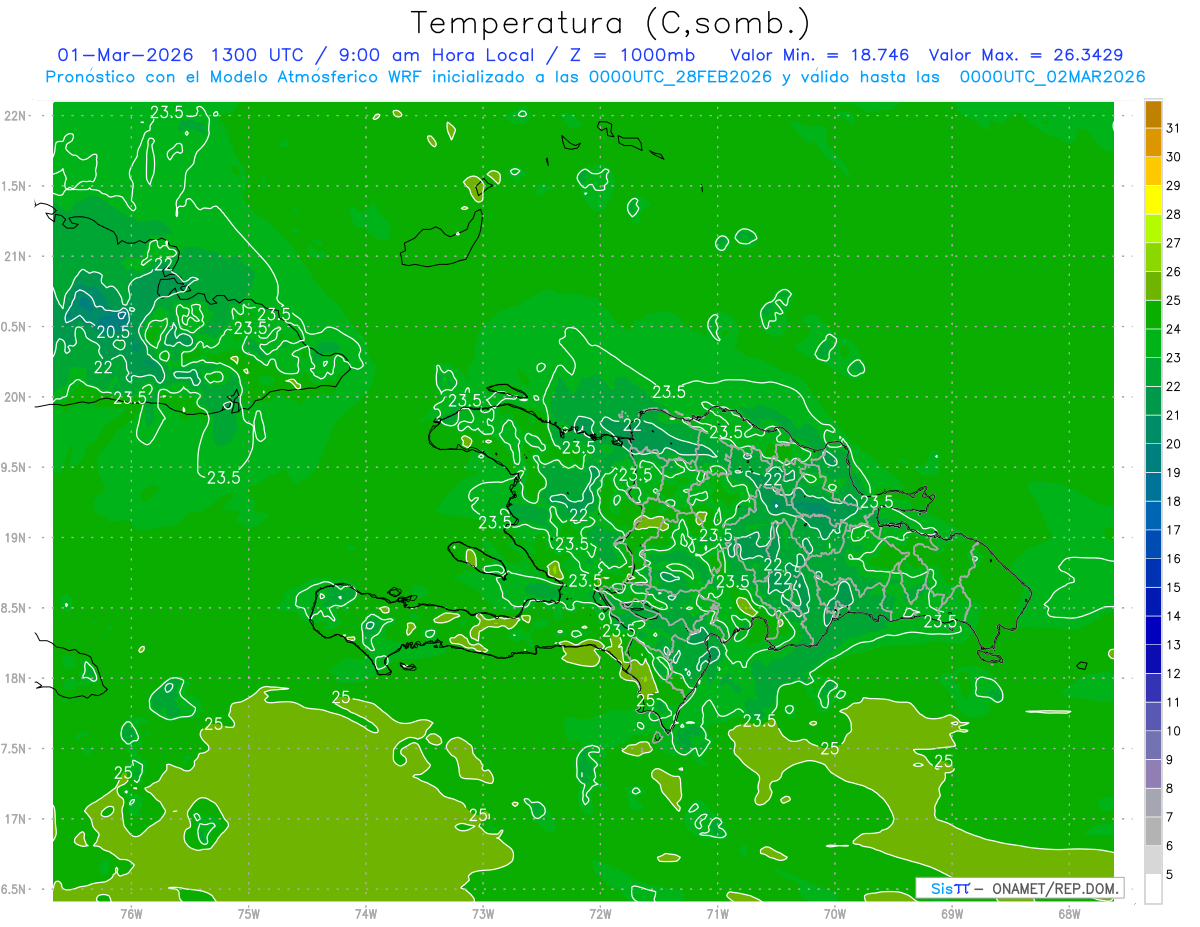Click the '74W' longitude axis label
The width and height of the screenshot is (1200, 927).
pyautogui.click(x=366, y=913)
